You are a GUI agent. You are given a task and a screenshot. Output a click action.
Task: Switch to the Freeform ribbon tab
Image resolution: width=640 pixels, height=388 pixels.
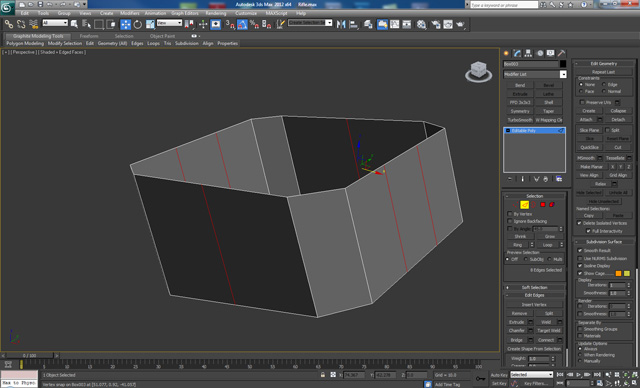89,36
